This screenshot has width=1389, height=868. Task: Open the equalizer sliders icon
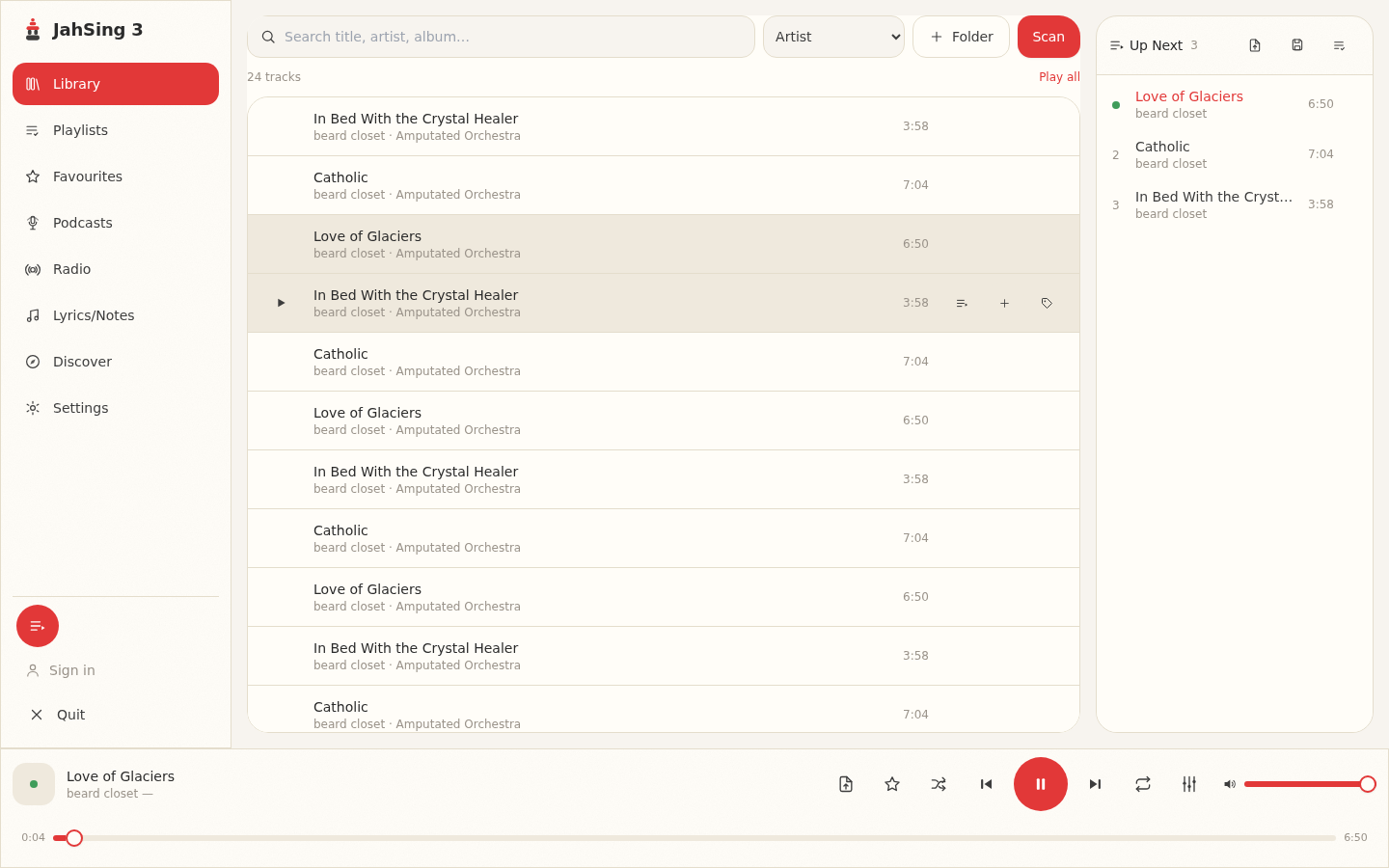pyautogui.click(x=1189, y=784)
